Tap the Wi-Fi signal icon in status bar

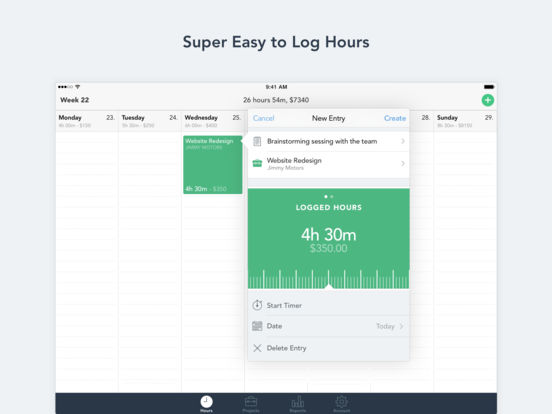[77, 87]
